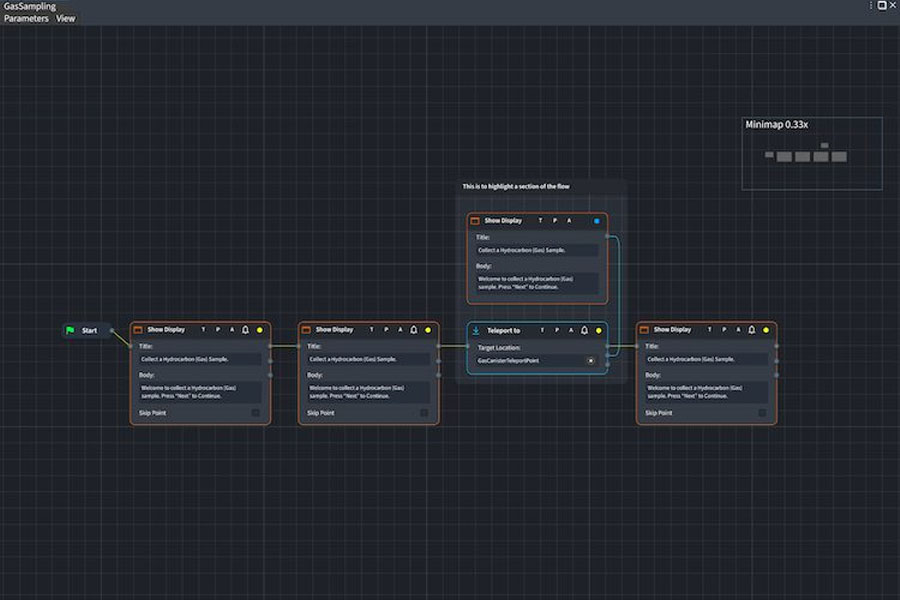
Task: Click P on the Show Display node right of Teleport to
Action: (x=724, y=330)
